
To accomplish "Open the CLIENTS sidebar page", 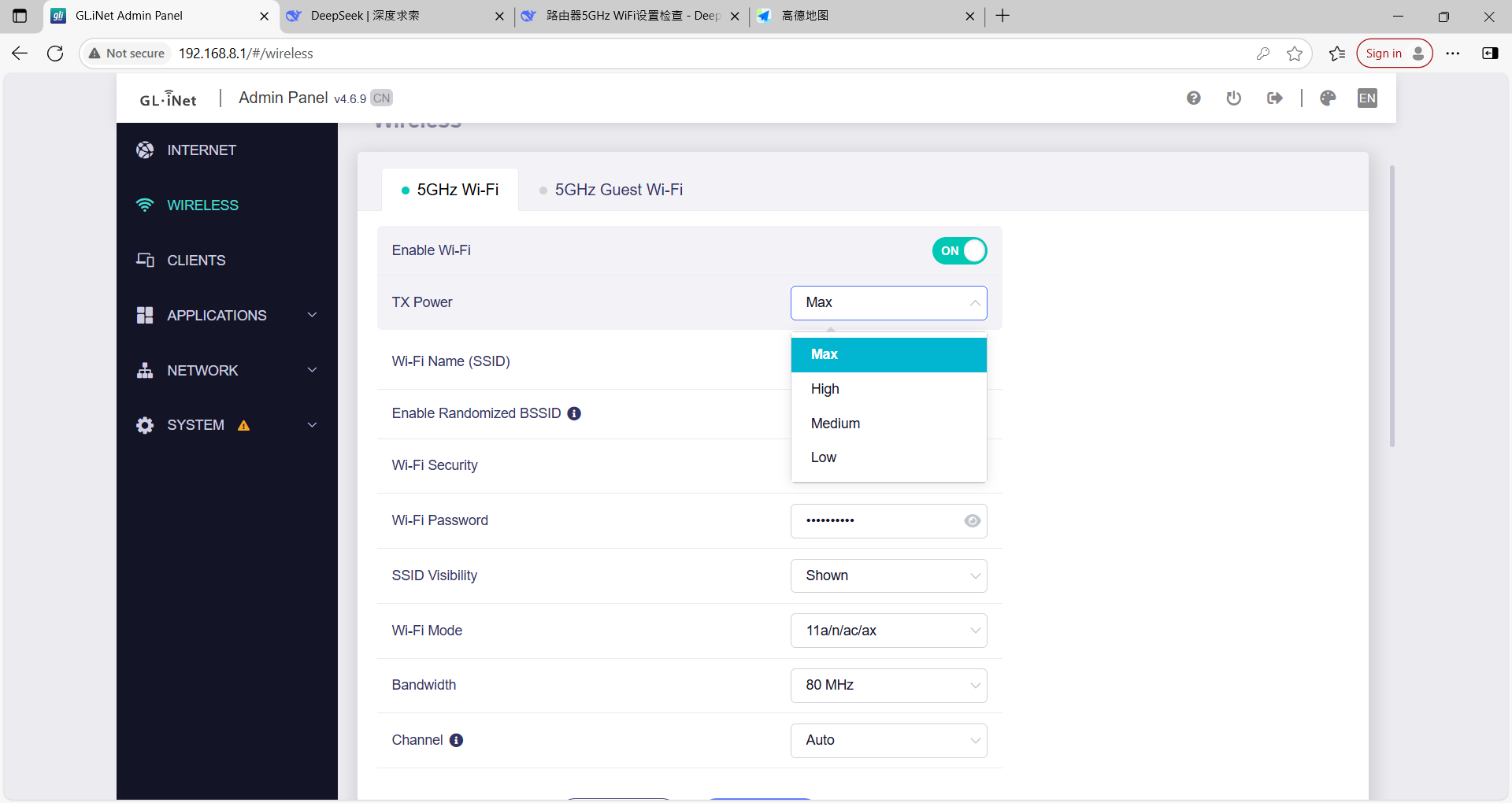I will (196, 261).
